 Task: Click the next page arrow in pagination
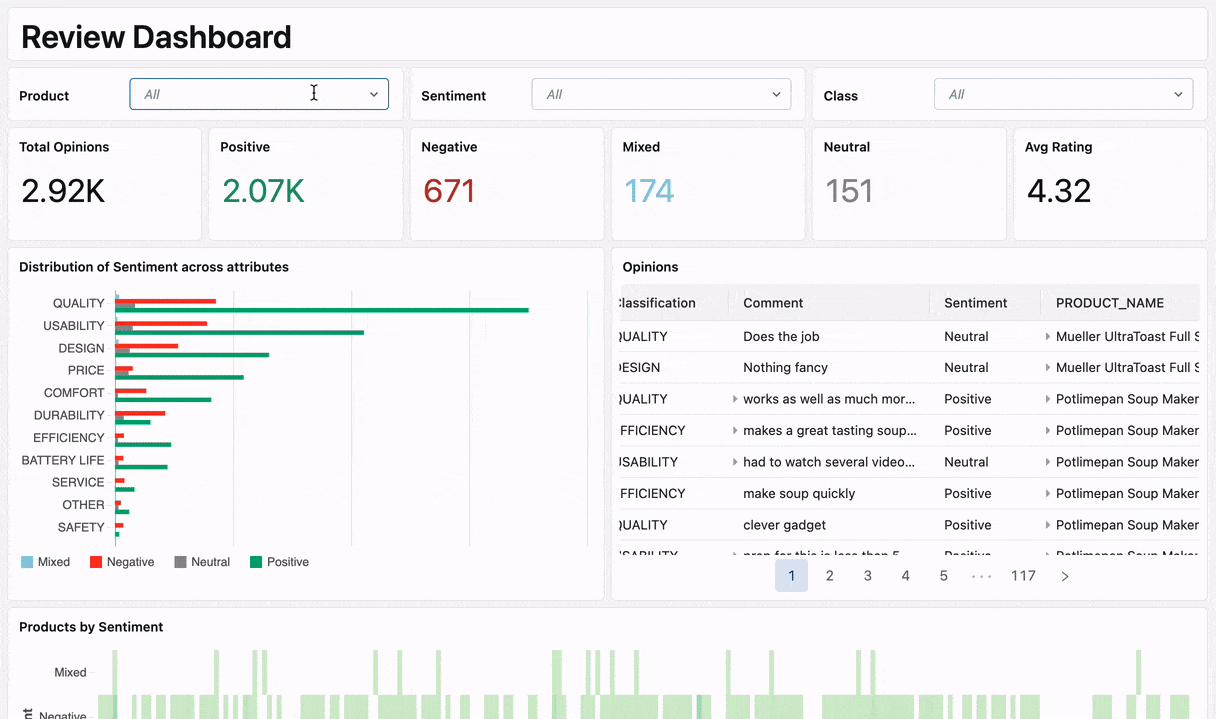click(x=1065, y=576)
